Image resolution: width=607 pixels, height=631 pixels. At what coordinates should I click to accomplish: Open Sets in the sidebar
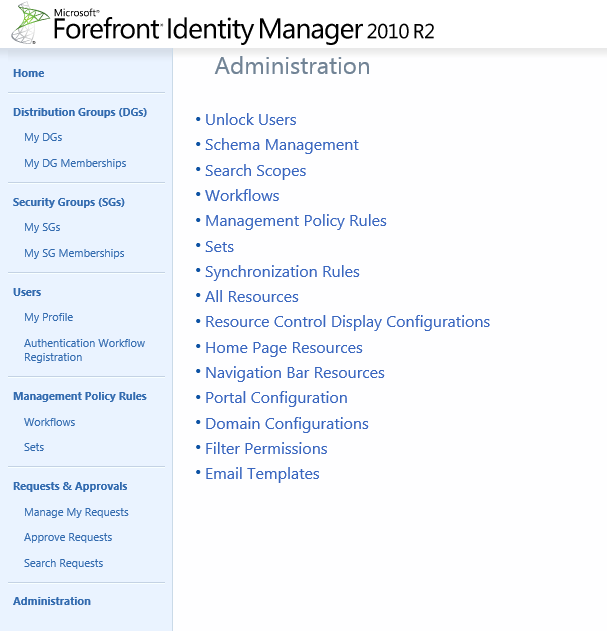point(34,447)
